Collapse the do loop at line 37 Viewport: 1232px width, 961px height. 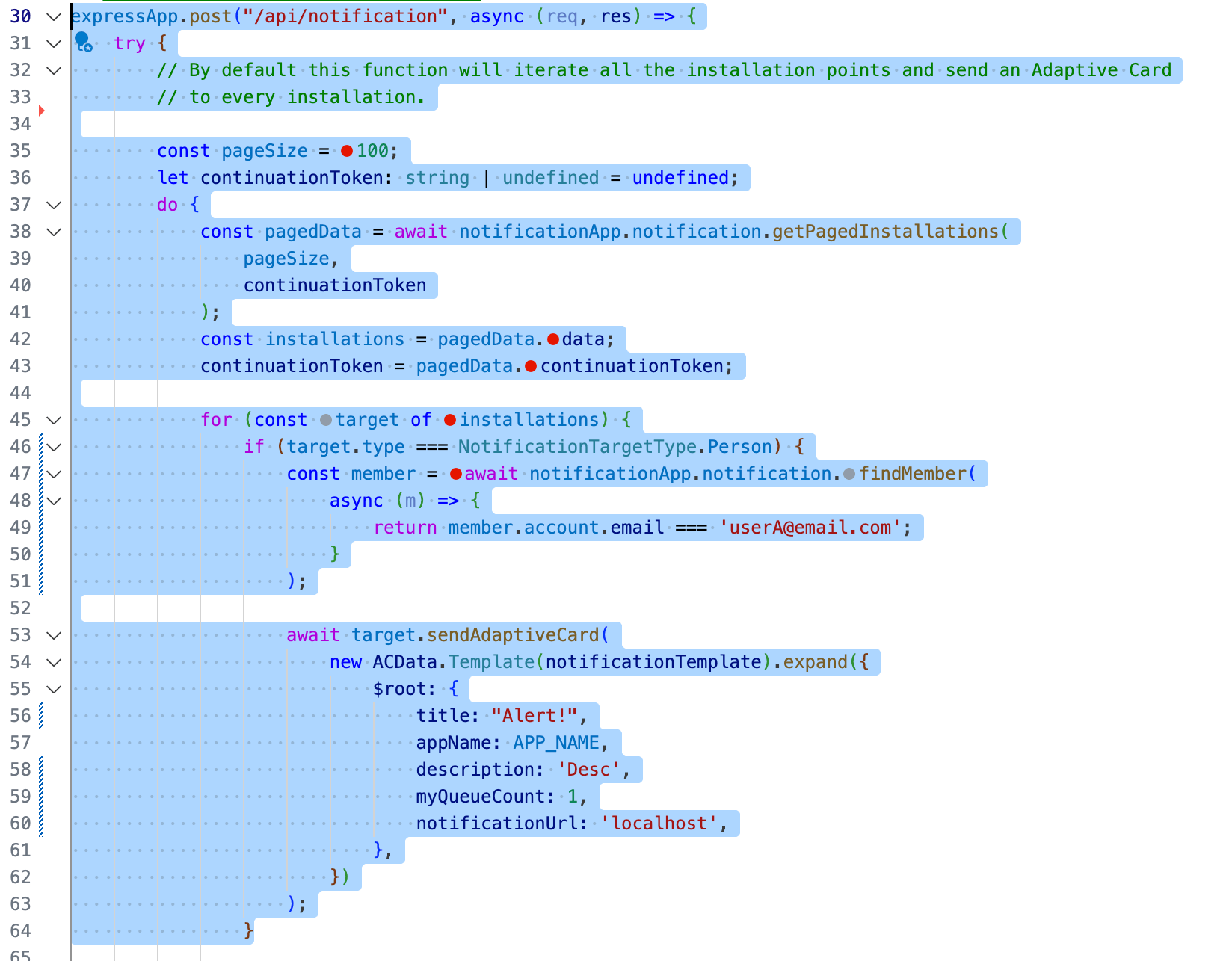tap(54, 205)
